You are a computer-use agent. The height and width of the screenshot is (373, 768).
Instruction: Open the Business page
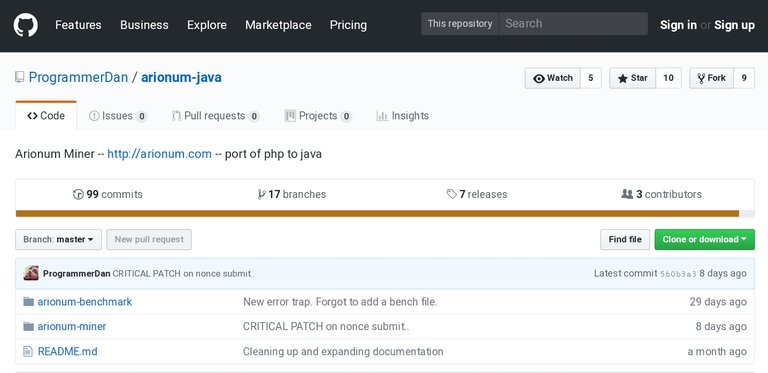click(144, 25)
